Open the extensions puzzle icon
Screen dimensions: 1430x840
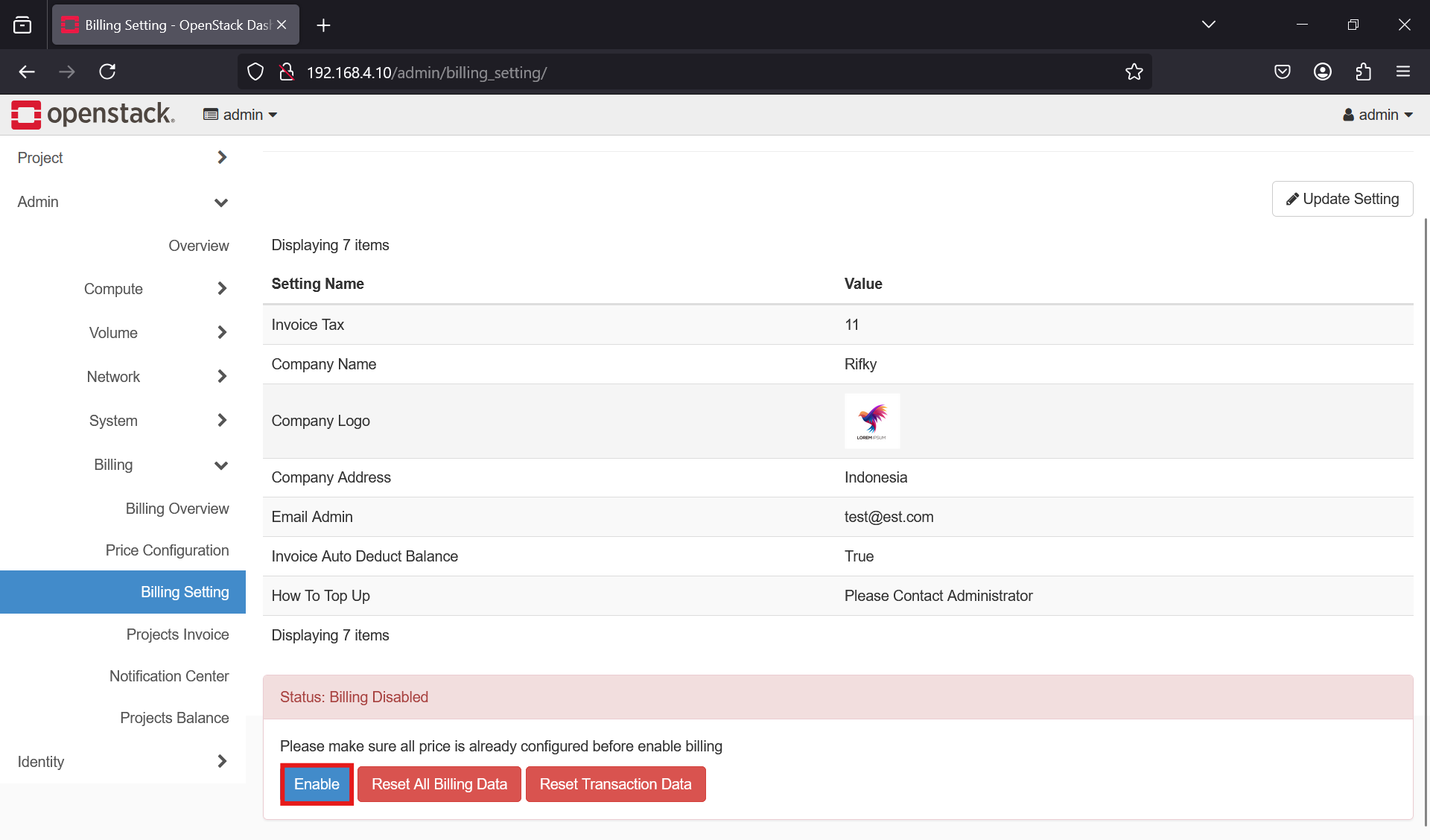[1363, 71]
